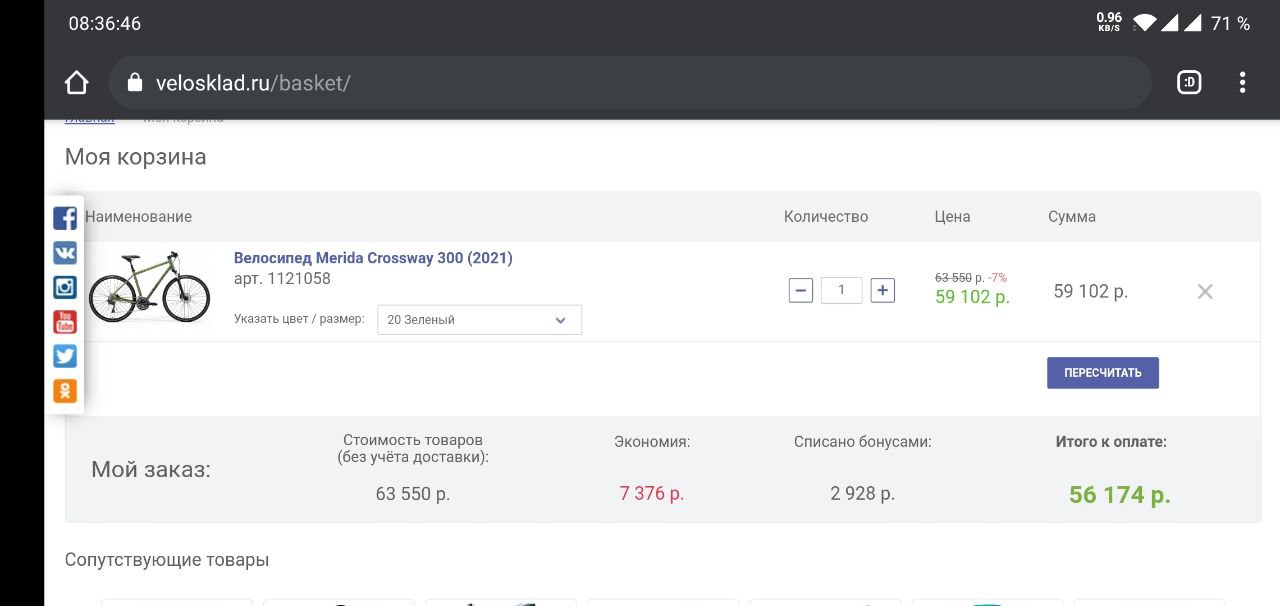Open the YouTube social icon

click(x=65, y=321)
